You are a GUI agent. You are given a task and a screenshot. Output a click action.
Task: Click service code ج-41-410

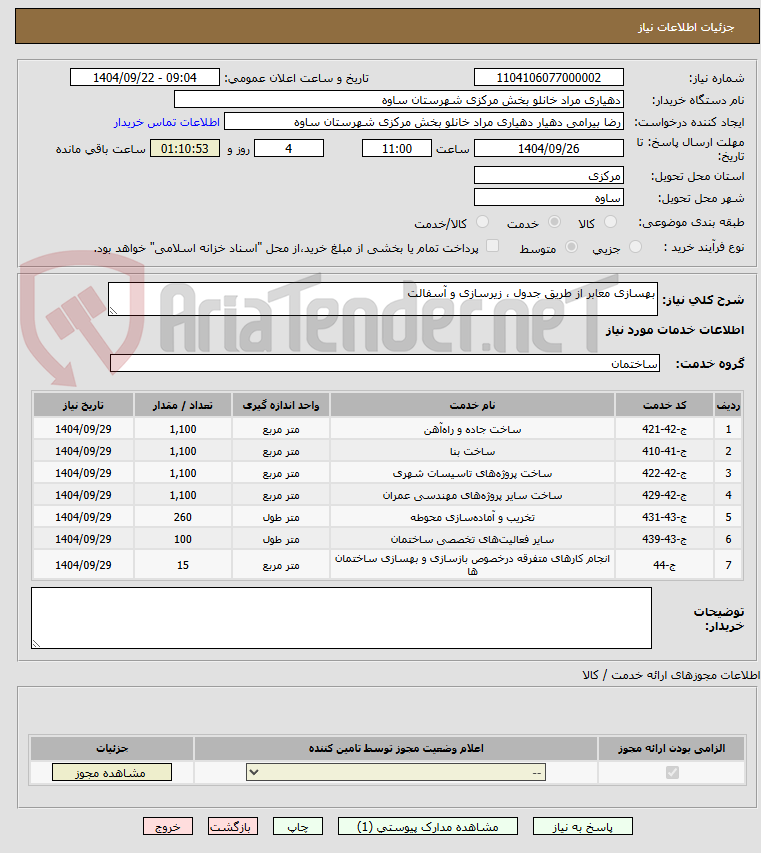pyautogui.click(x=664, y=451)
